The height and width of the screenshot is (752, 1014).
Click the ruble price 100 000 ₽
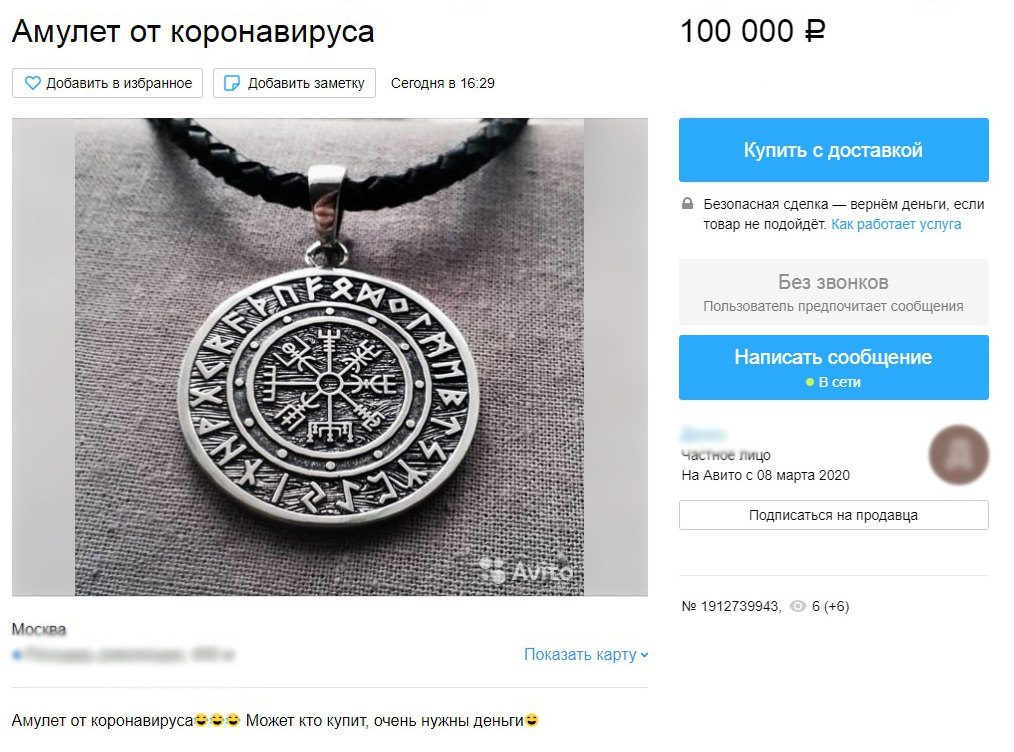(753, 31)
